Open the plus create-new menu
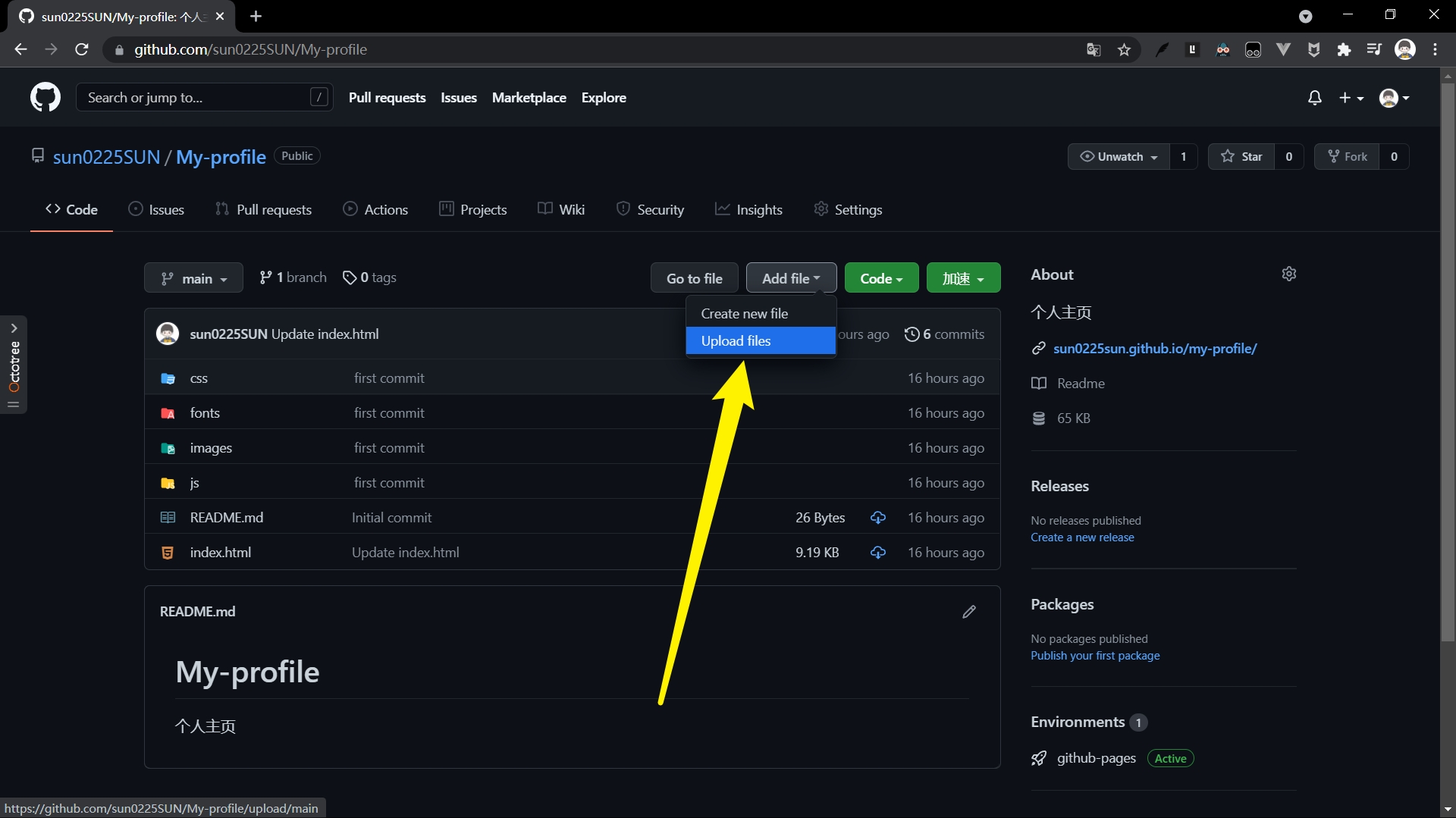Image resolution: width=1456 pixels, height=818 pixels. click(1351, 98)
